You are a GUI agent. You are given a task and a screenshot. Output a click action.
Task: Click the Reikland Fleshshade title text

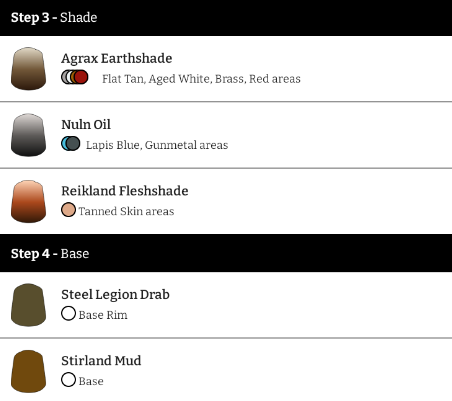click(125, 191)
